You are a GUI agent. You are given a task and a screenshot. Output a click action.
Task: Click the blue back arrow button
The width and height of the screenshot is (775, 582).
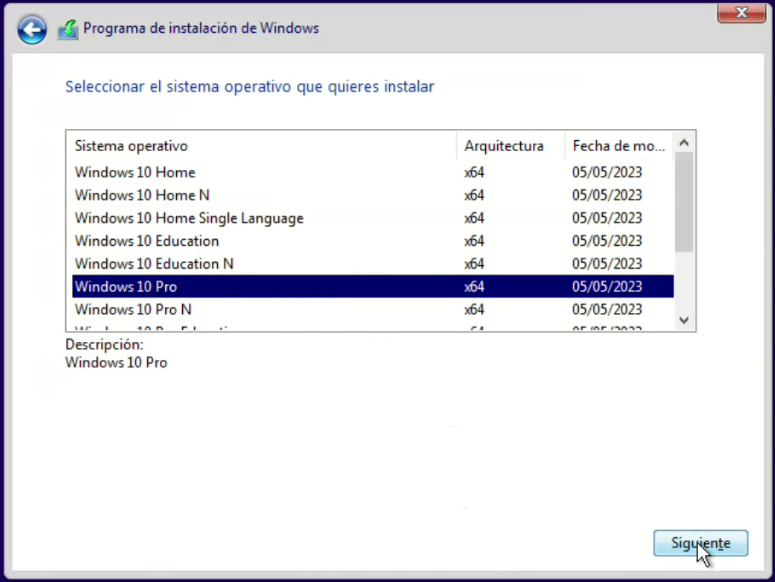pyautogui.click(x=32, y=30)
